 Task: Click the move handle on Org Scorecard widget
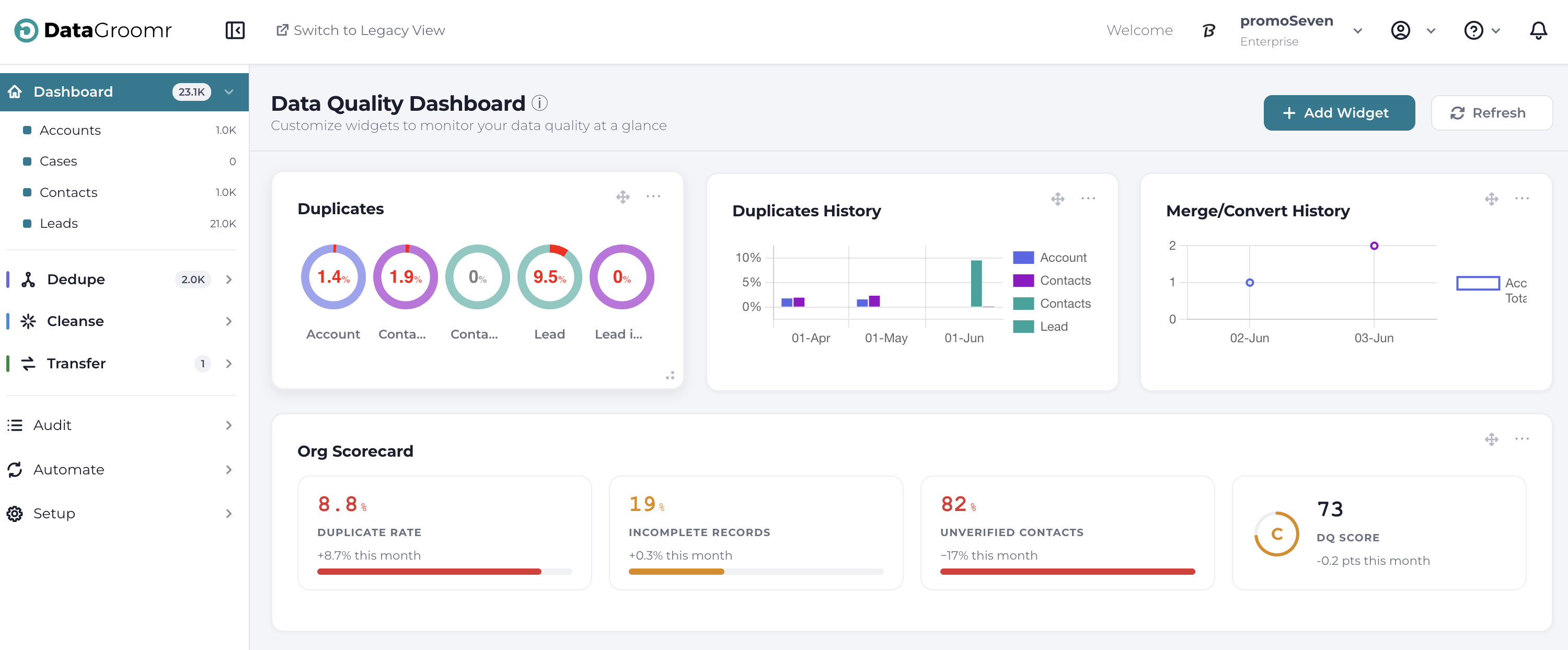coord(1491,439)
